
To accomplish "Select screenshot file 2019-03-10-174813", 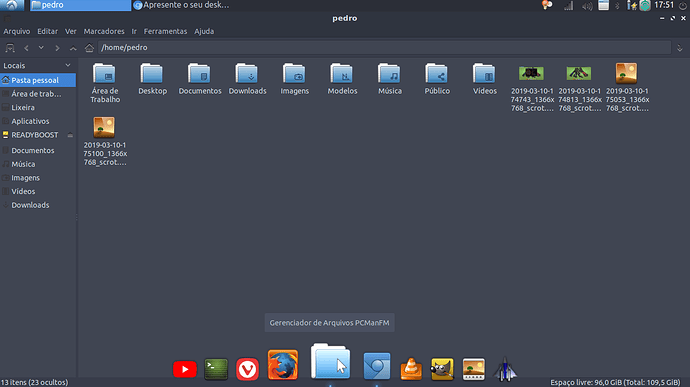I will pyautogui.click(x=579, y=87).
